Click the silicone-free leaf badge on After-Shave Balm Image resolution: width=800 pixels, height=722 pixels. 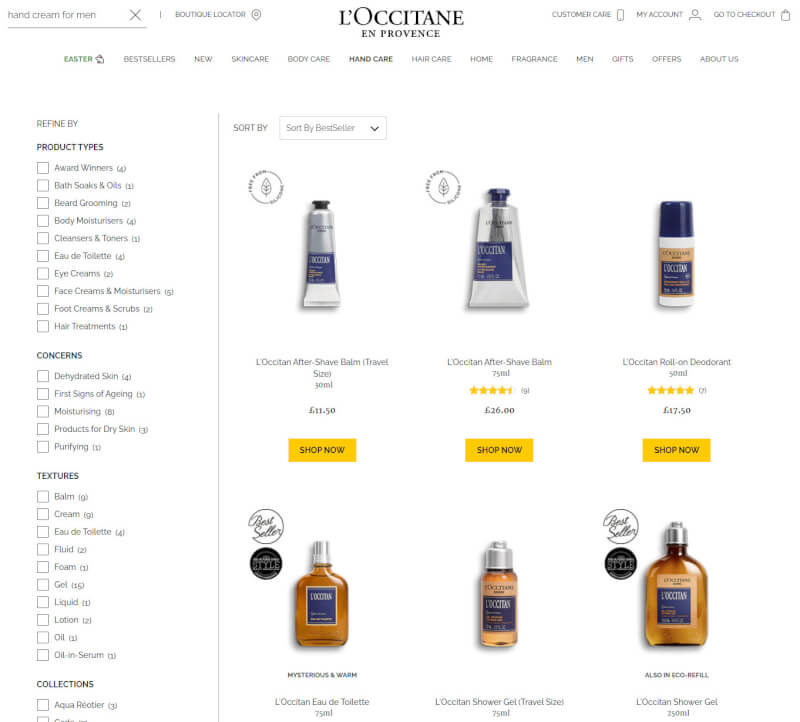[443, 187]
